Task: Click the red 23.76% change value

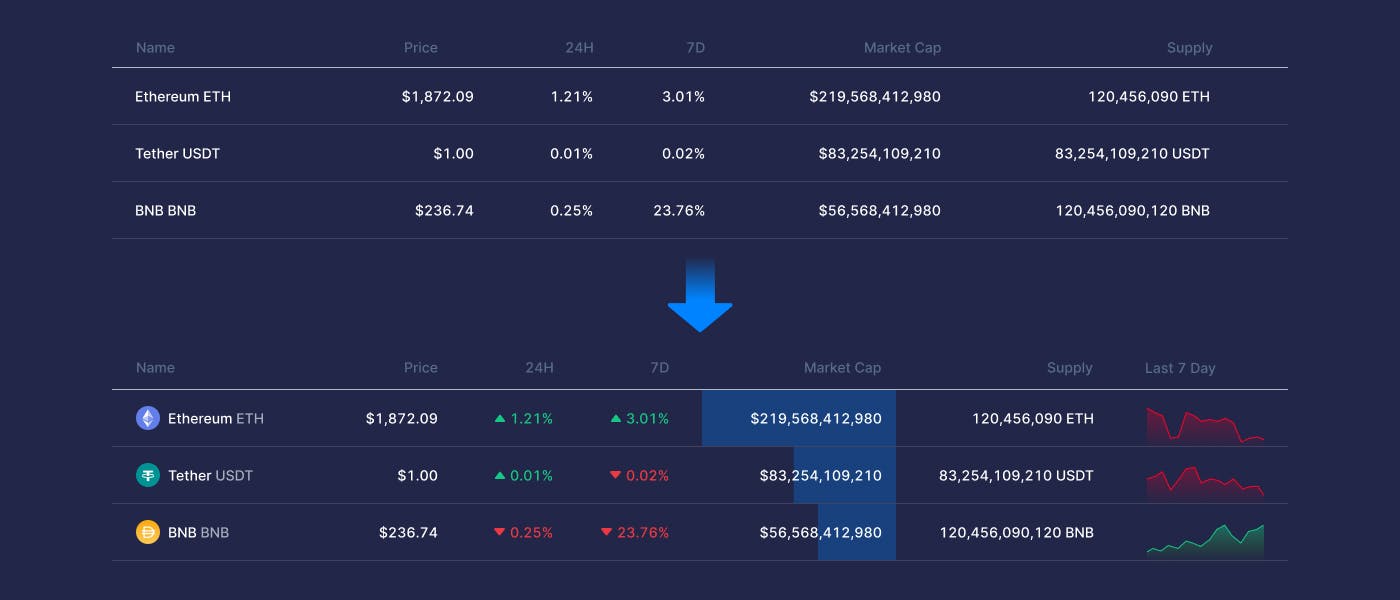Action: pos(643,533)
